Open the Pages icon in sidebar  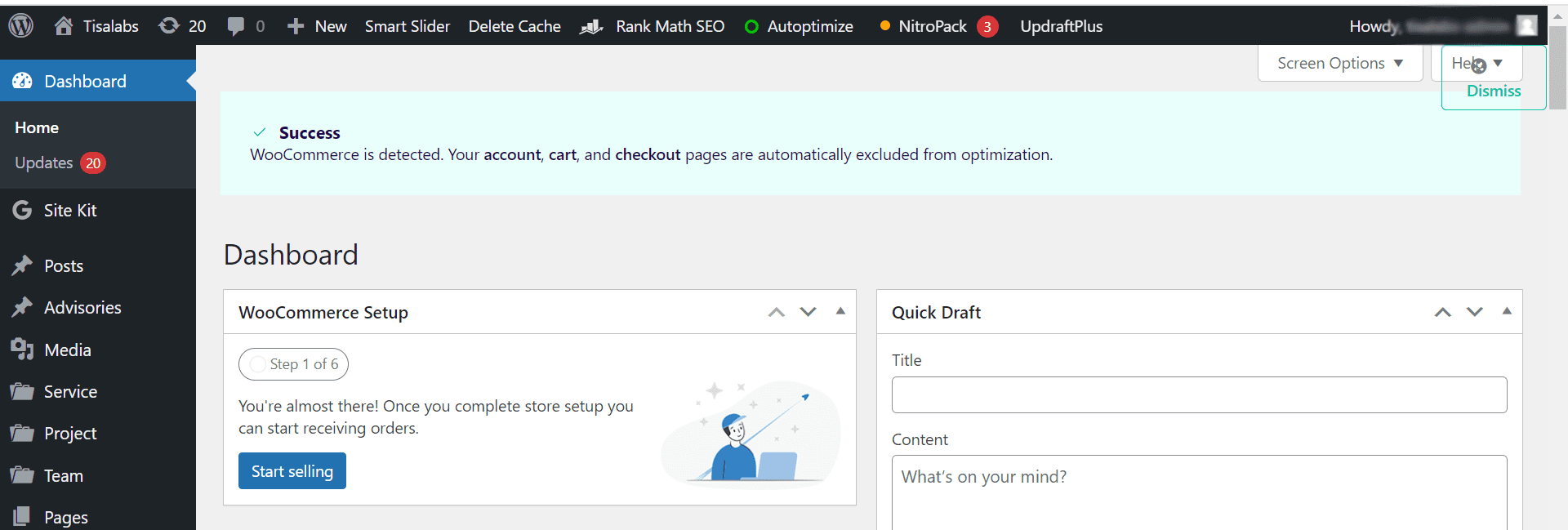click(22, 516)
